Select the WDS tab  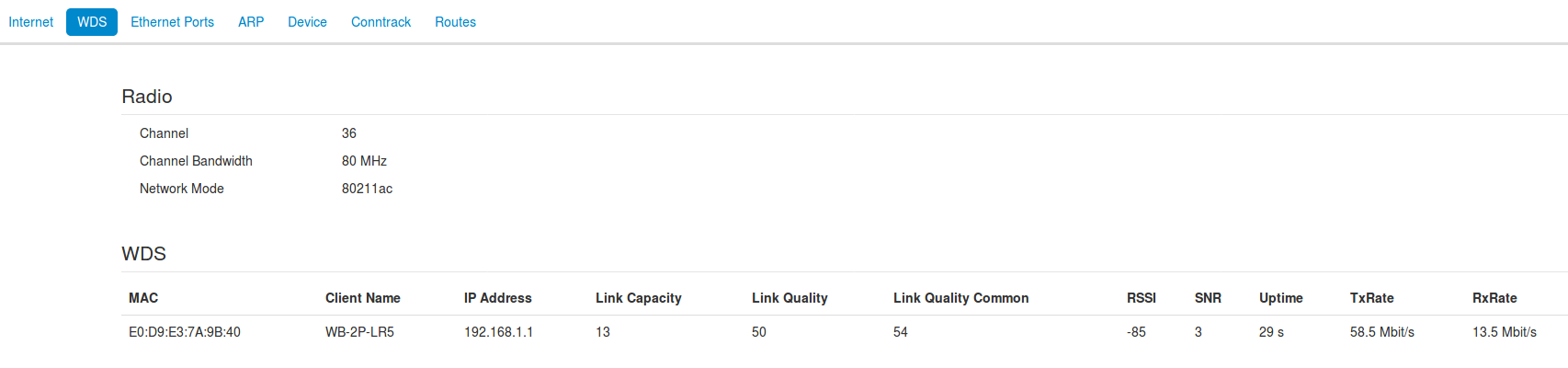click(92, 22)
